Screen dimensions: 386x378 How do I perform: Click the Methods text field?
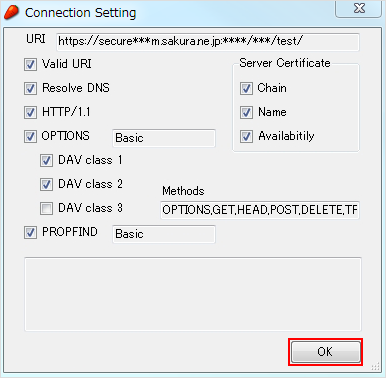pos(260,210)
